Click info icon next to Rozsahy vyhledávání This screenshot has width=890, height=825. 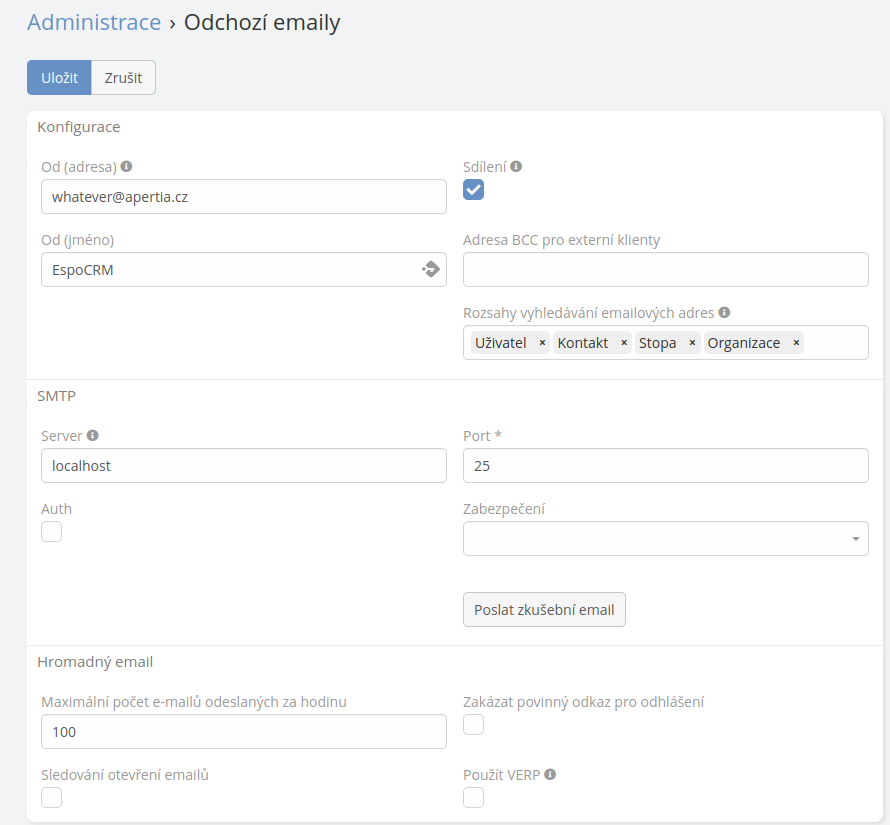724,312
